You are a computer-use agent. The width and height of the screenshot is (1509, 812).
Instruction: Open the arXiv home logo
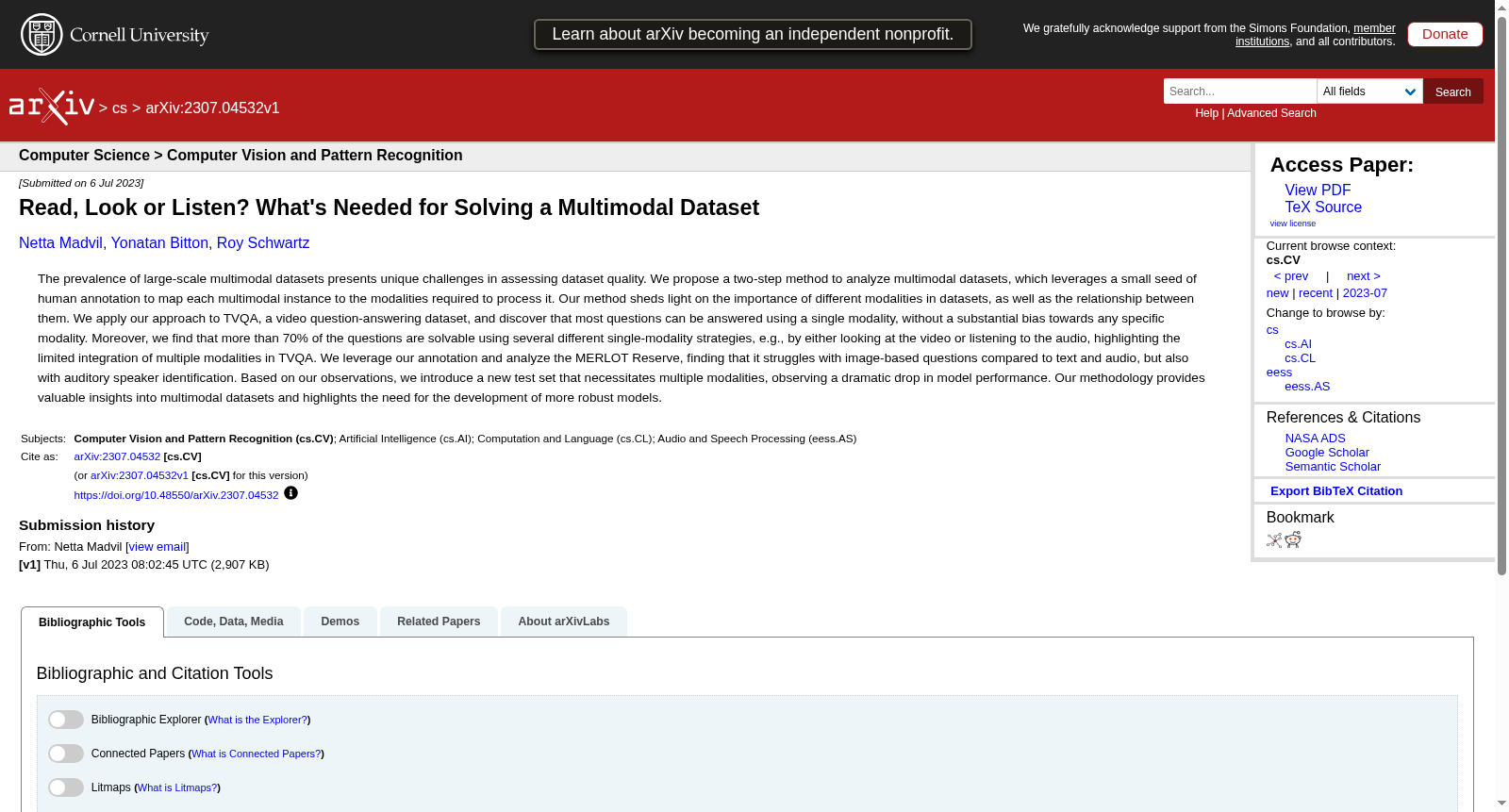pos(52,107)
